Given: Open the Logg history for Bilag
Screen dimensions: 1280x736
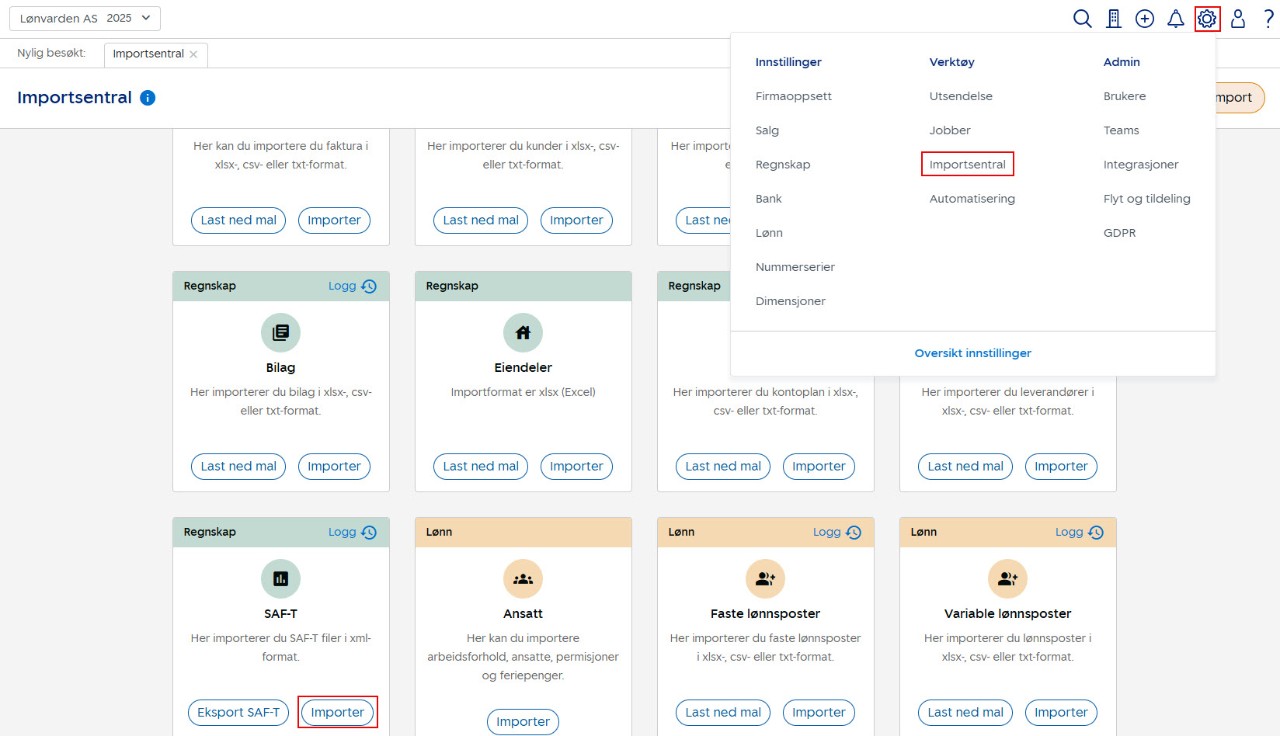Looking at the screenshot, I should click(x=352, y=286).
